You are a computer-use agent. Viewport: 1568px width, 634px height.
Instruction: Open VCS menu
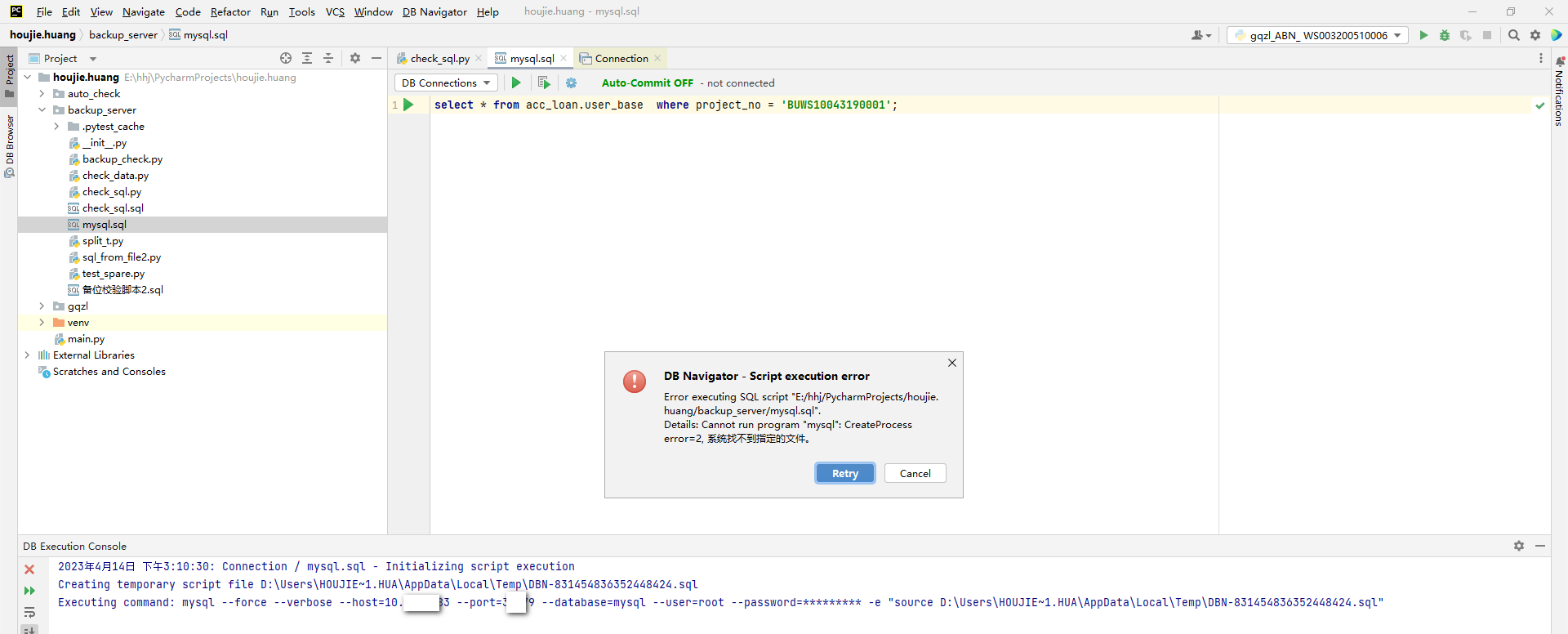(335, 11)
